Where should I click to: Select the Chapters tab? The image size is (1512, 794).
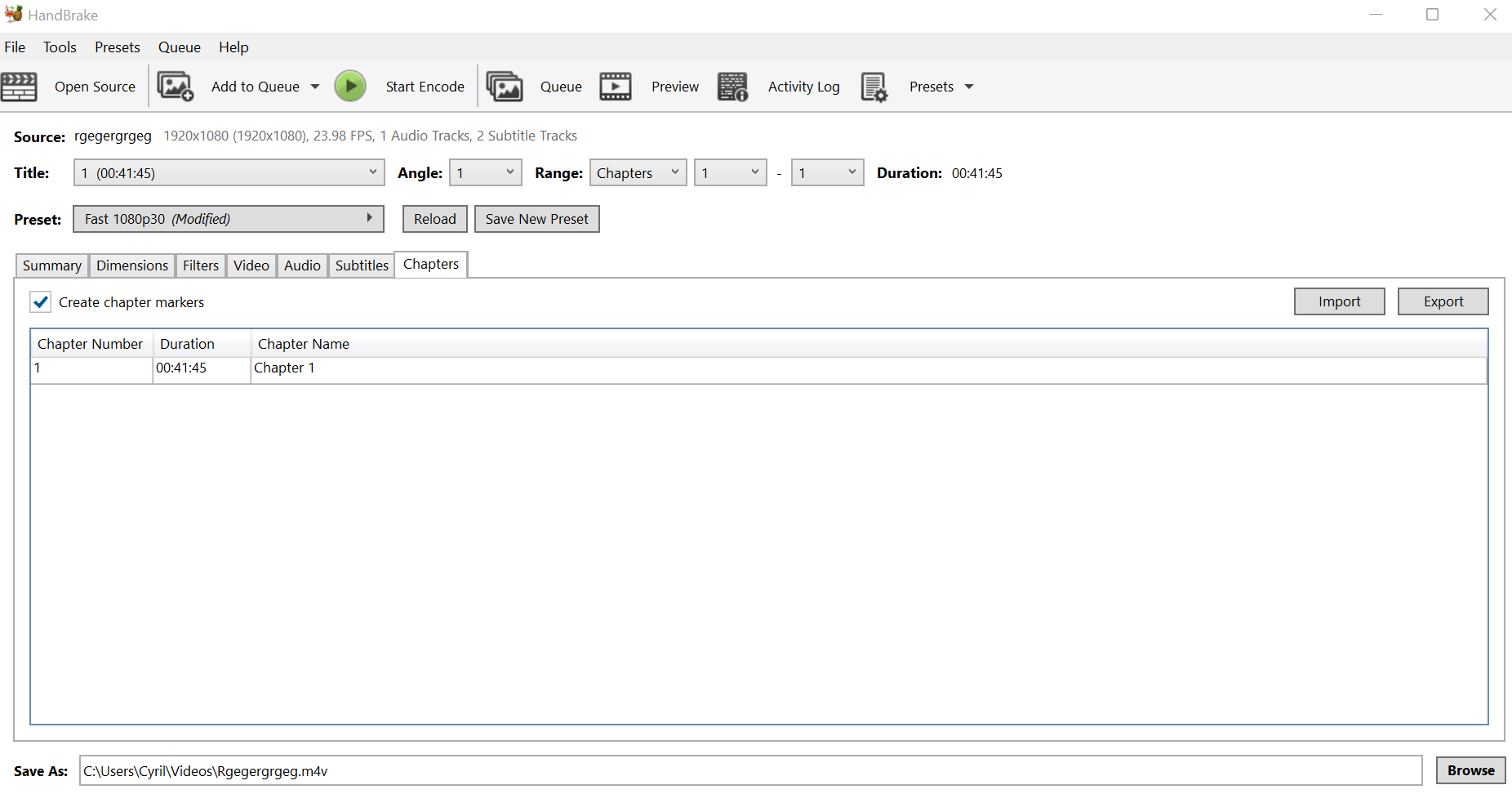tap(431, 264)
